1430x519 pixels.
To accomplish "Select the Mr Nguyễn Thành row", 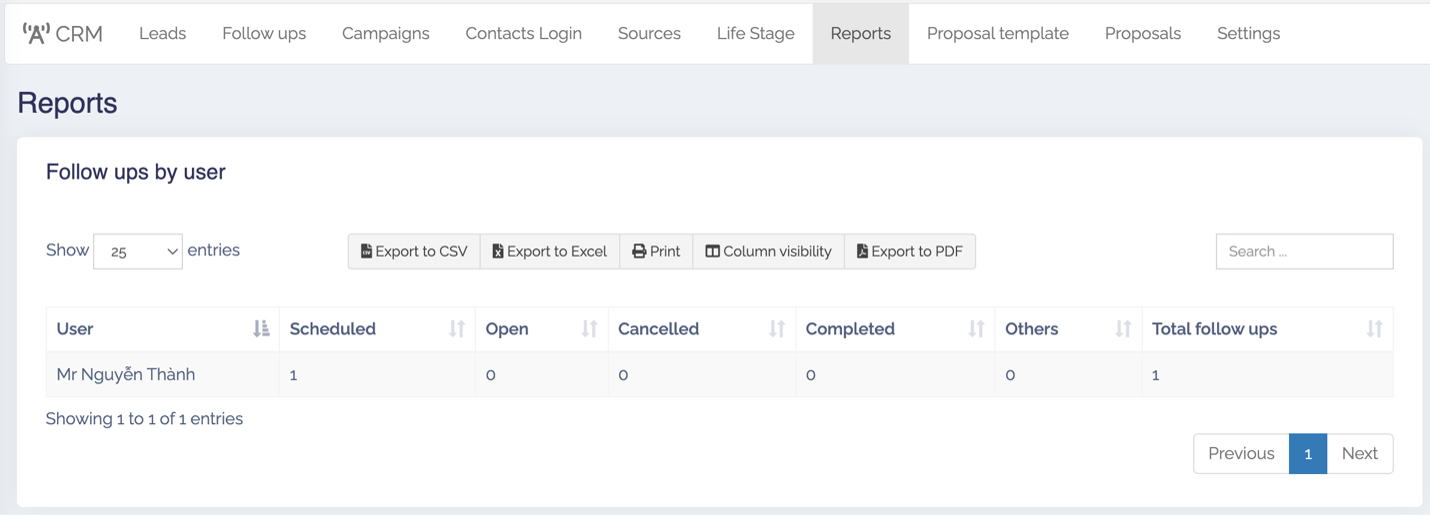I will coord(126,375).
